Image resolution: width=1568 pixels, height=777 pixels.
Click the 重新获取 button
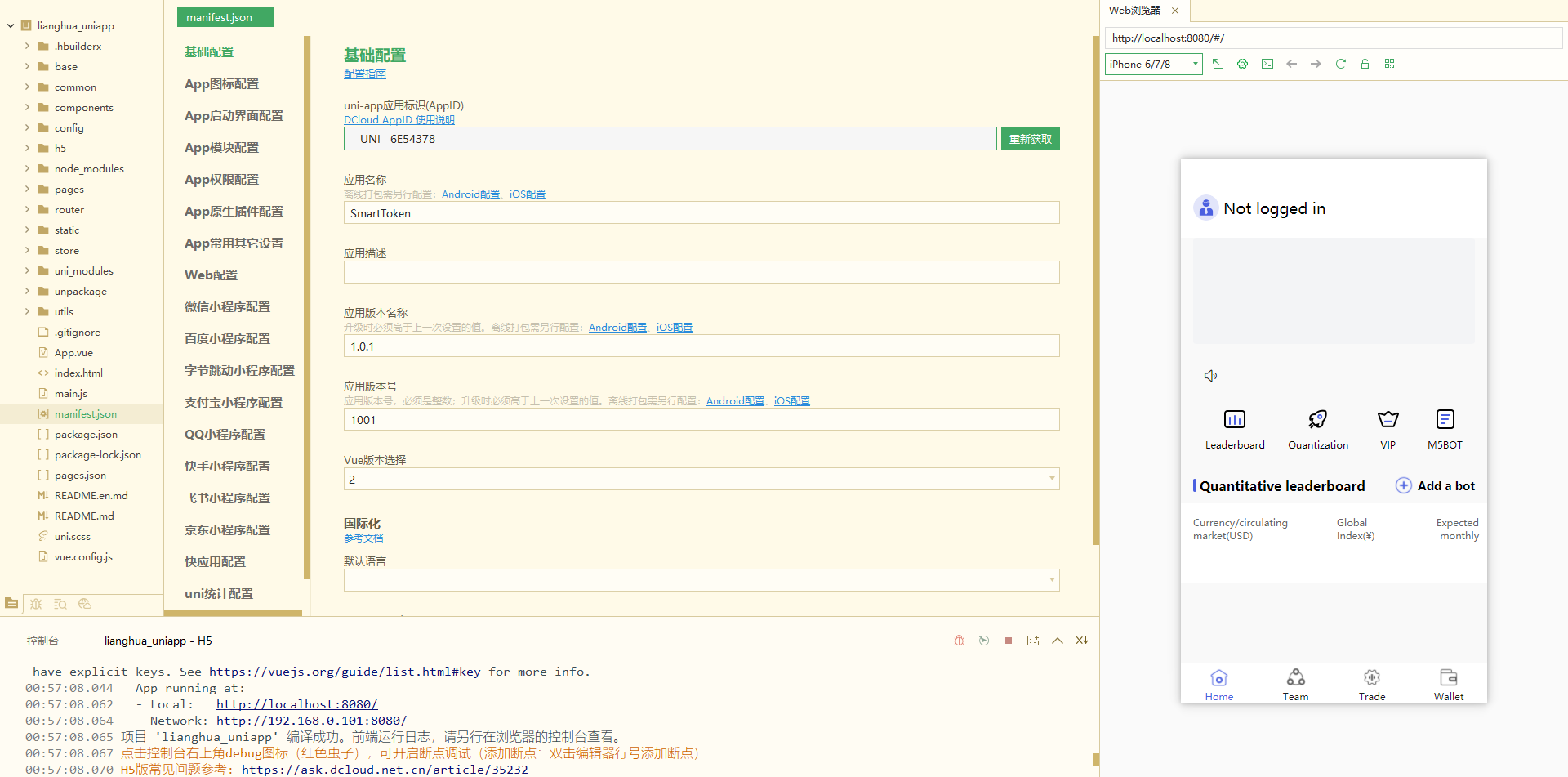click(1030, 139)
